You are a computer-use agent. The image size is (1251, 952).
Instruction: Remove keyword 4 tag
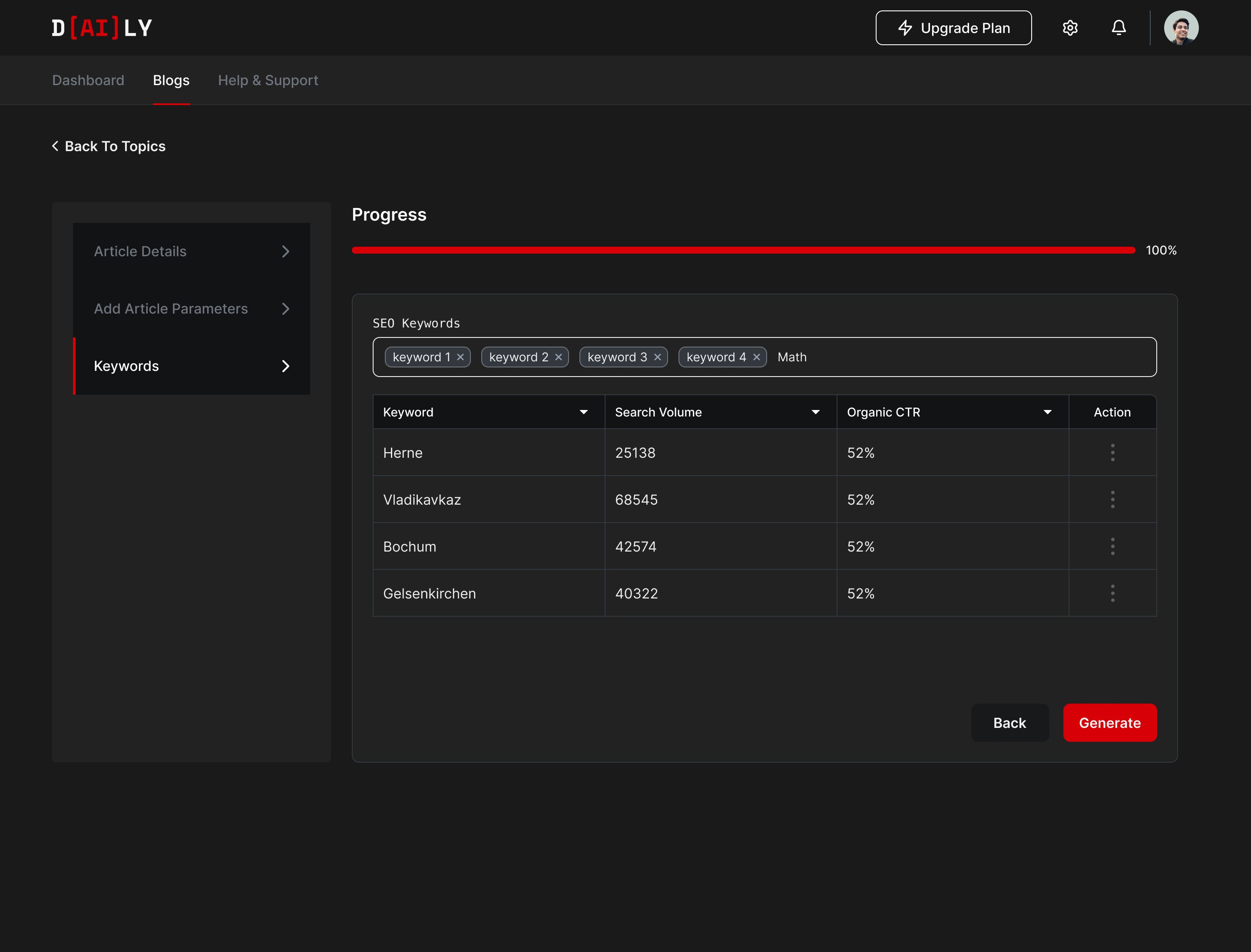coord(756,357)
